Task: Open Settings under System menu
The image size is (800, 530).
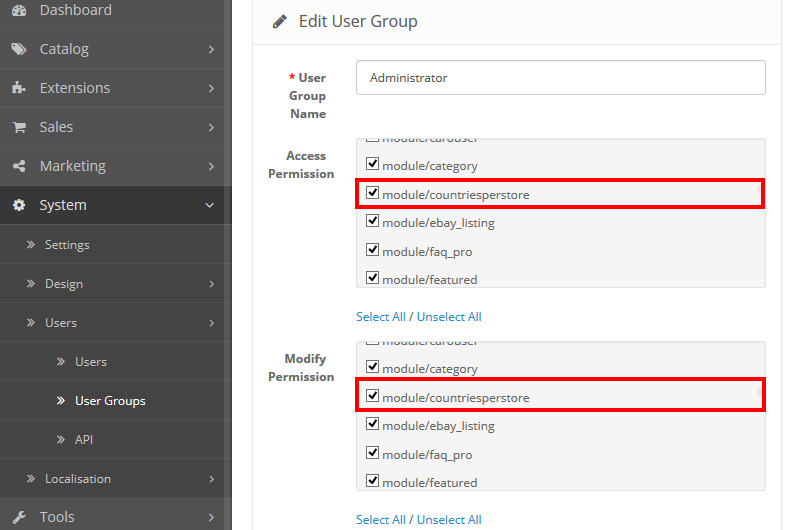Action: coord(67,245)
